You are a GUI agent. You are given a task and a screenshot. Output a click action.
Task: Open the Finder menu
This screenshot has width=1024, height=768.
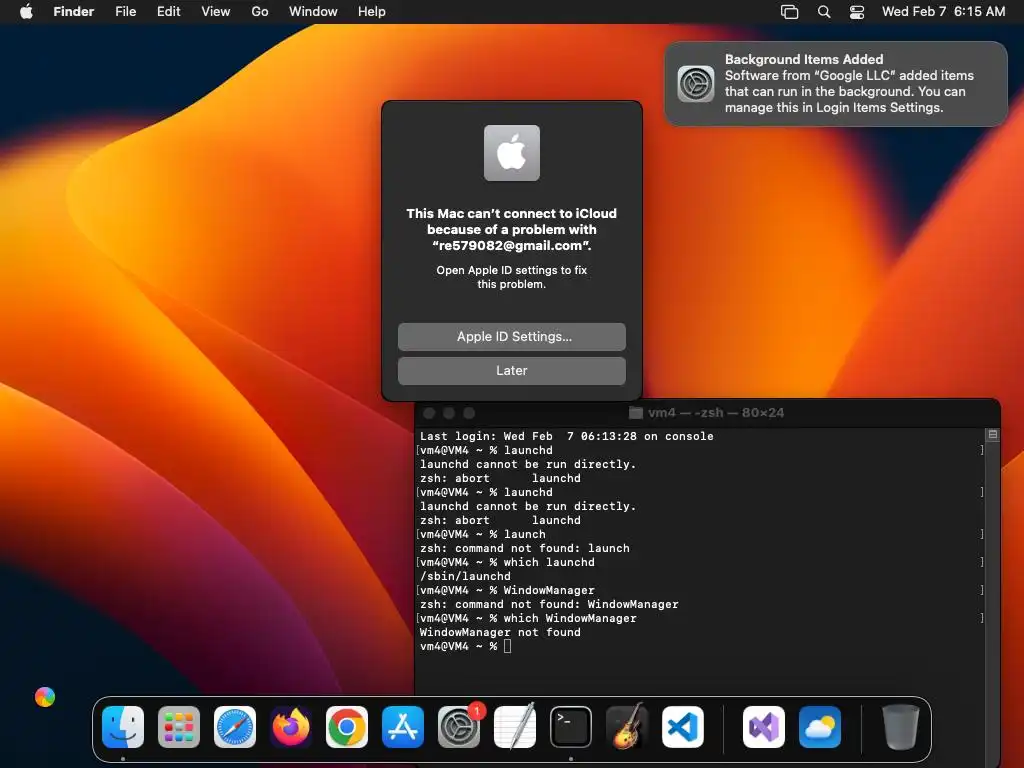point(74,12)
